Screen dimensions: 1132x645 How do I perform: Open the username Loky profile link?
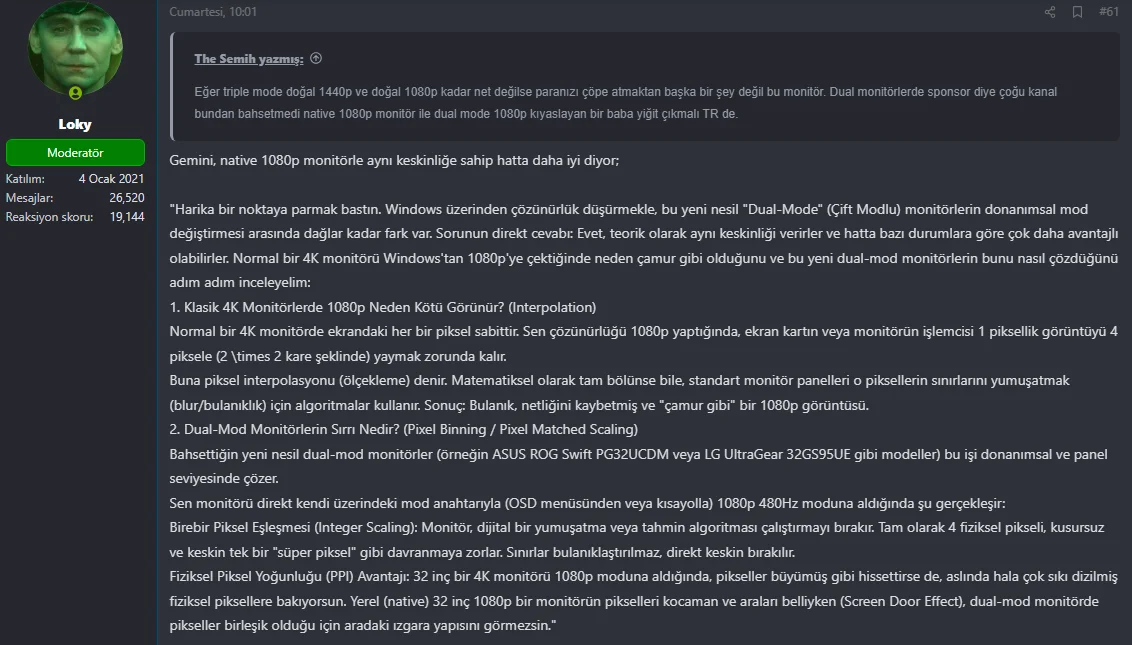(75, 124)
